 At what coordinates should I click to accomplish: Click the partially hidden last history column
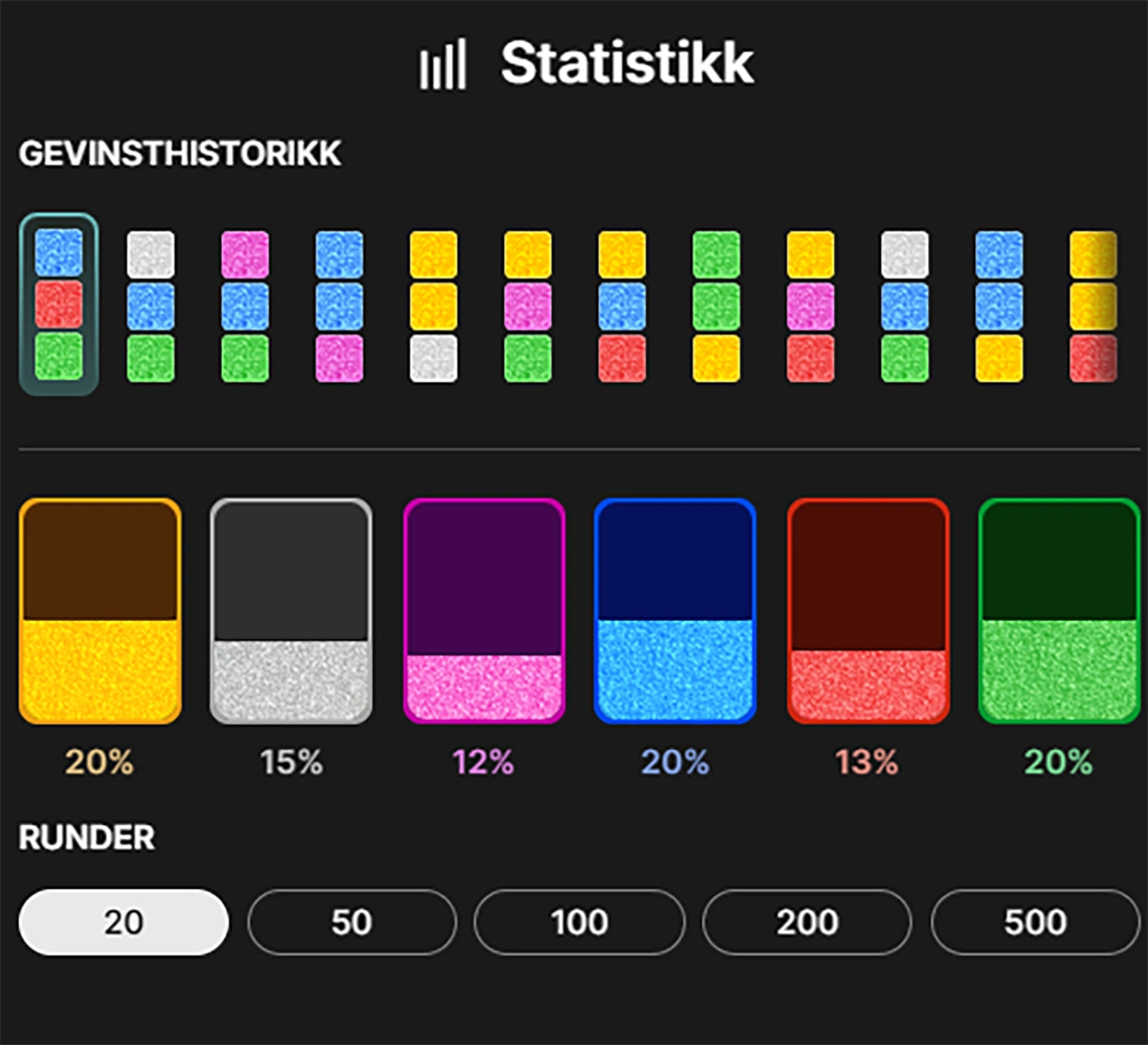coord(1093,306)
